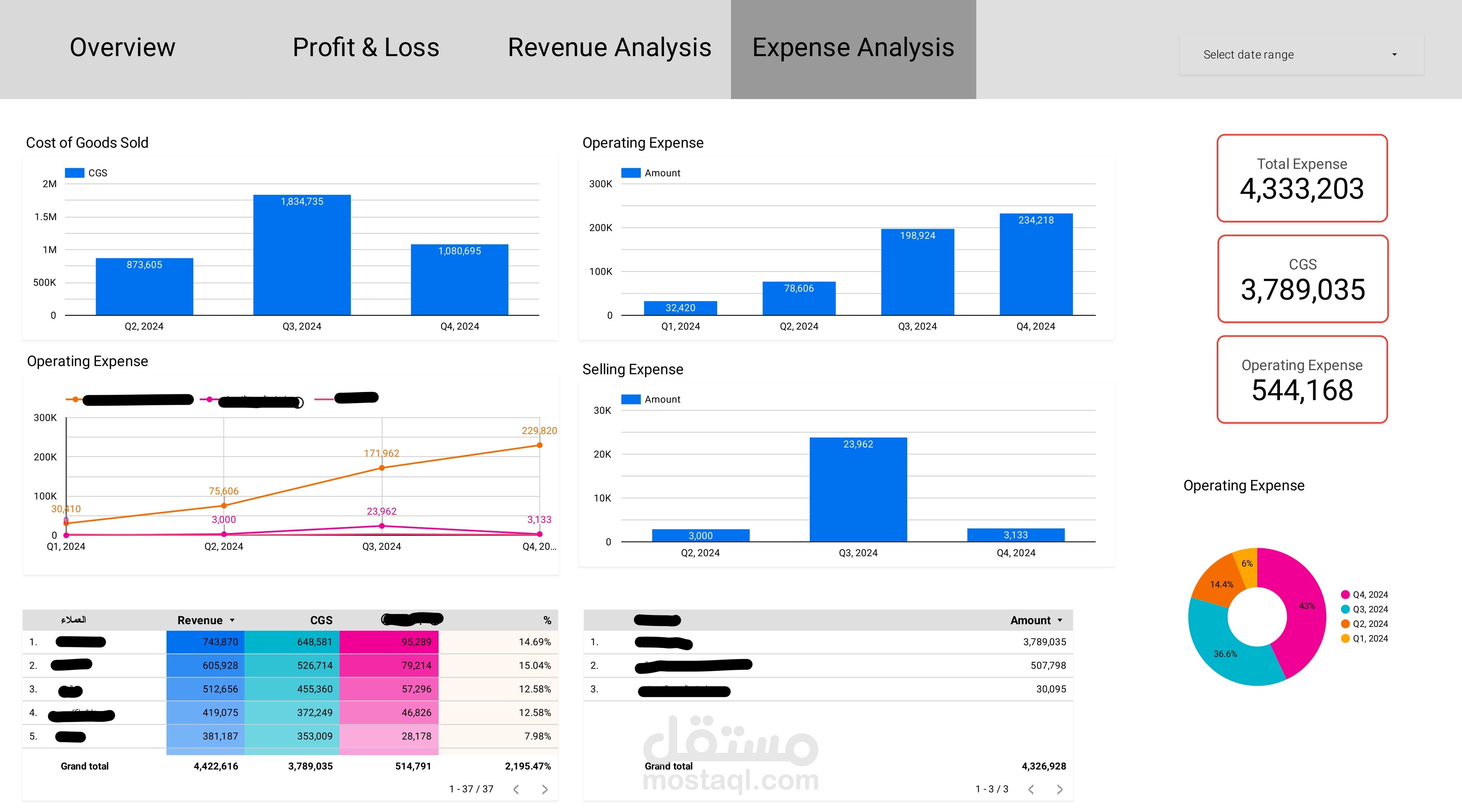Go to next page in customers table
Image resolution: width=1462 pixels, height=812 pixels.
point(544,789)
